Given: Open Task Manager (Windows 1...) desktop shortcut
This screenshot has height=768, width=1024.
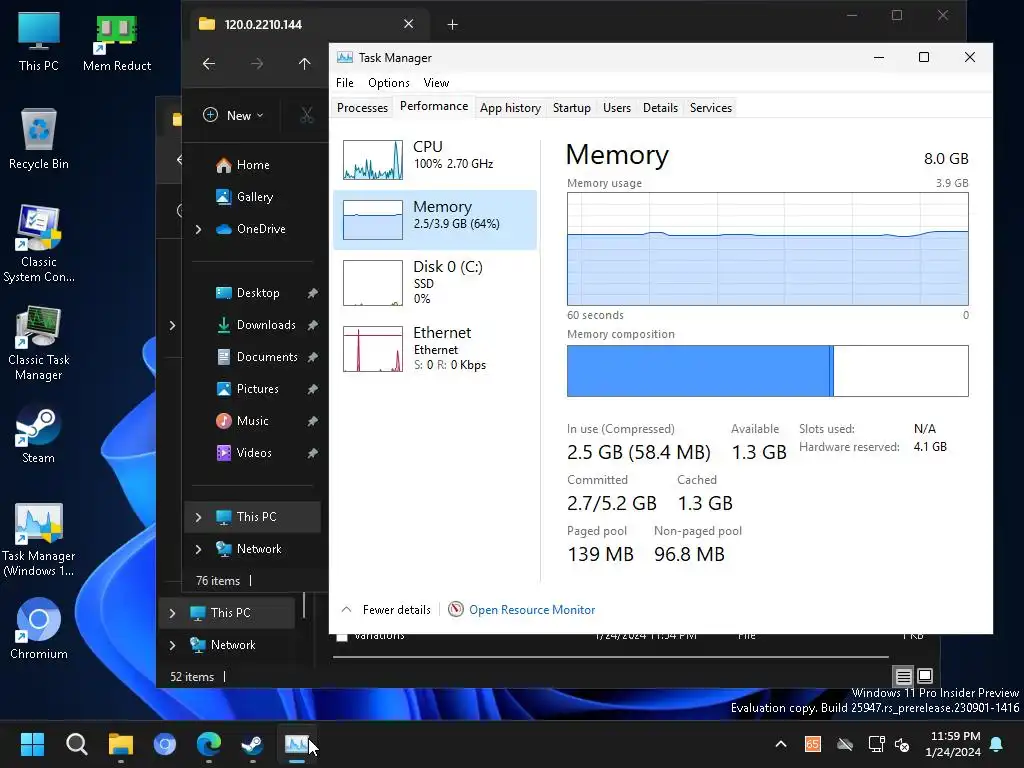Looking at the screenshot, I should (39, 539).
